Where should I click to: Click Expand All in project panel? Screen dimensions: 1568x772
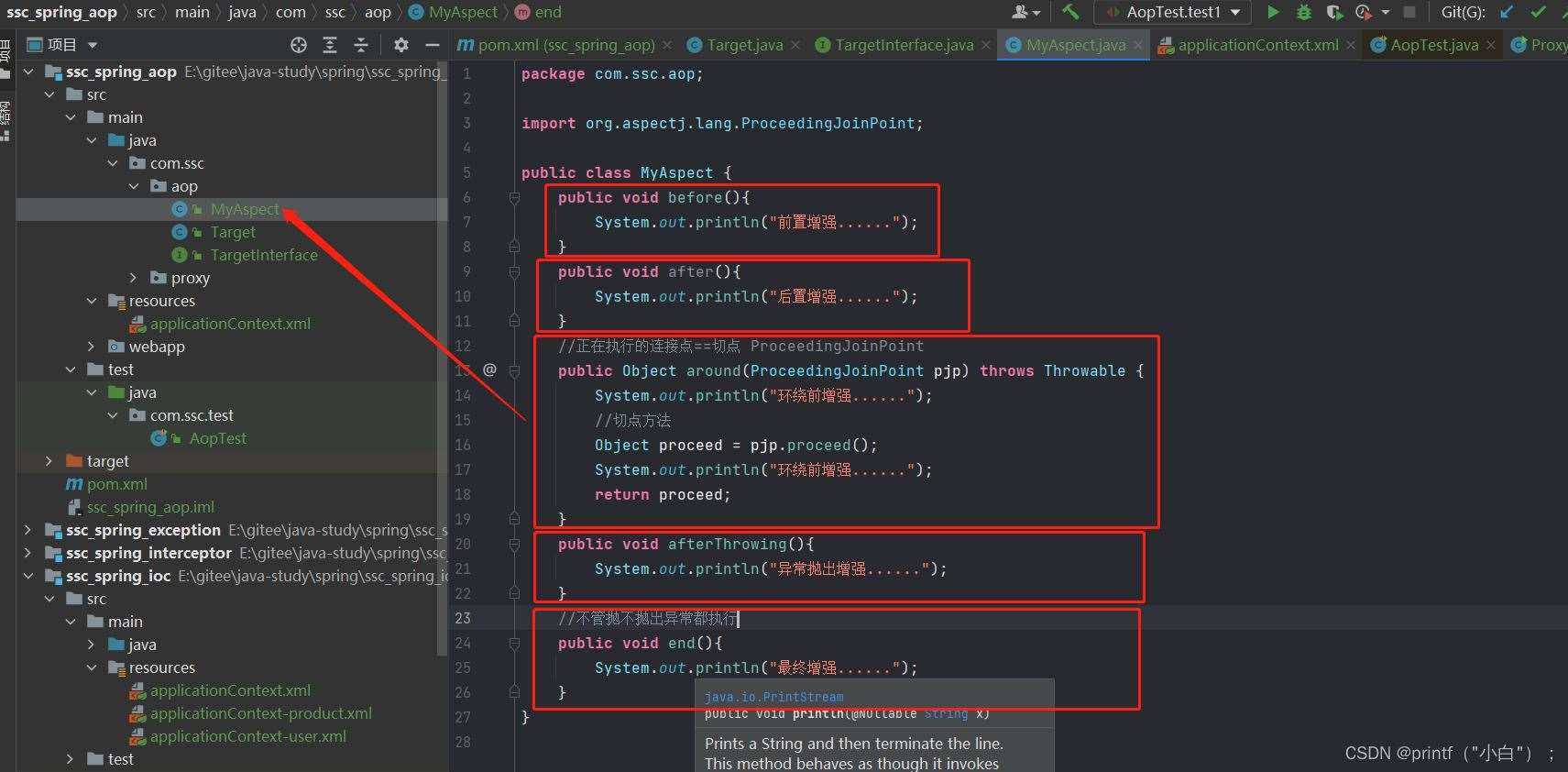(330, 45)
